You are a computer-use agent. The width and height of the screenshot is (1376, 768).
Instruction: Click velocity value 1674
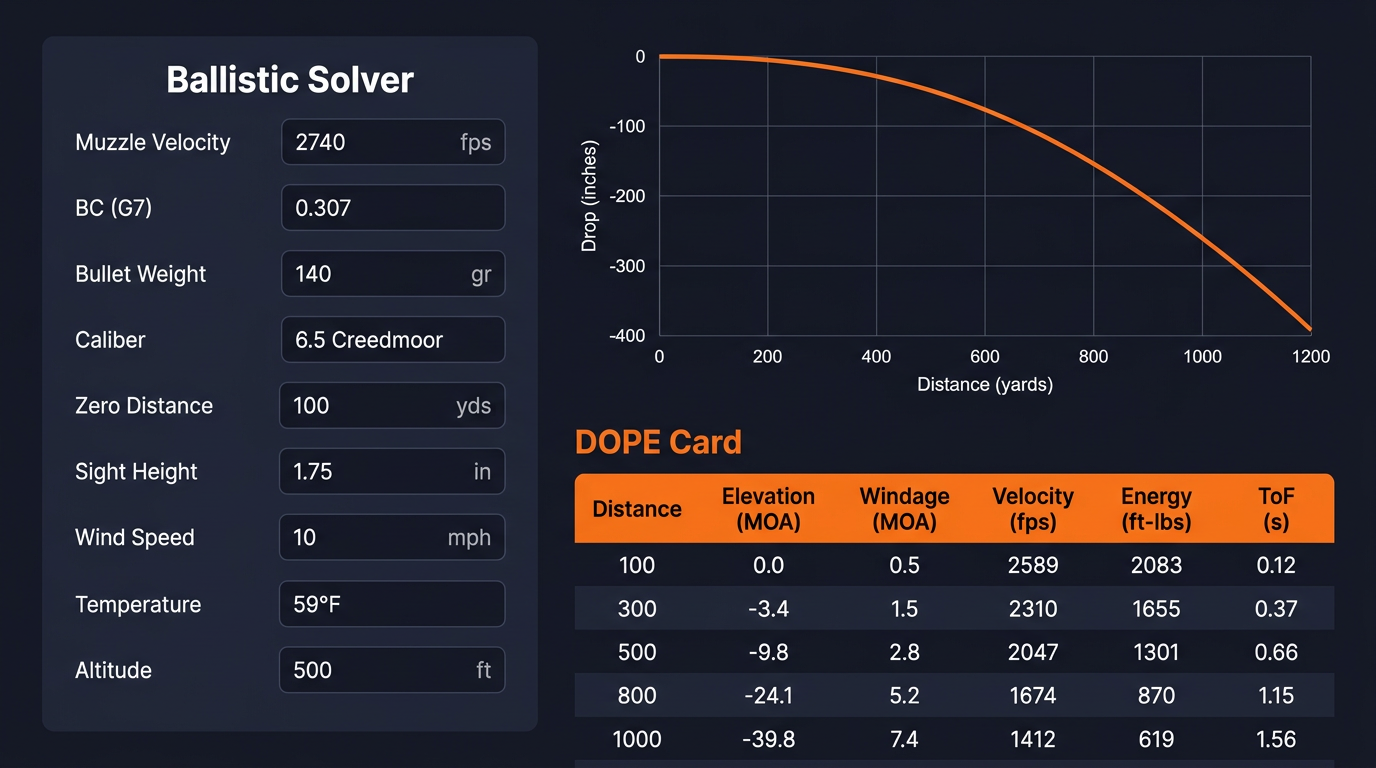[x=1033, y=696]
